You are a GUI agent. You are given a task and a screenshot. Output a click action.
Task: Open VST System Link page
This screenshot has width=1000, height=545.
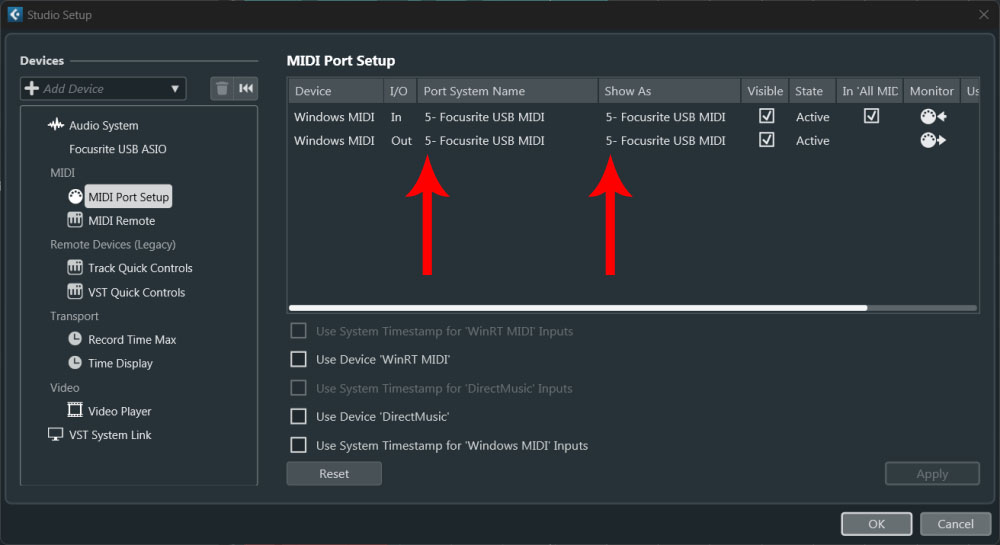(110, 435)
